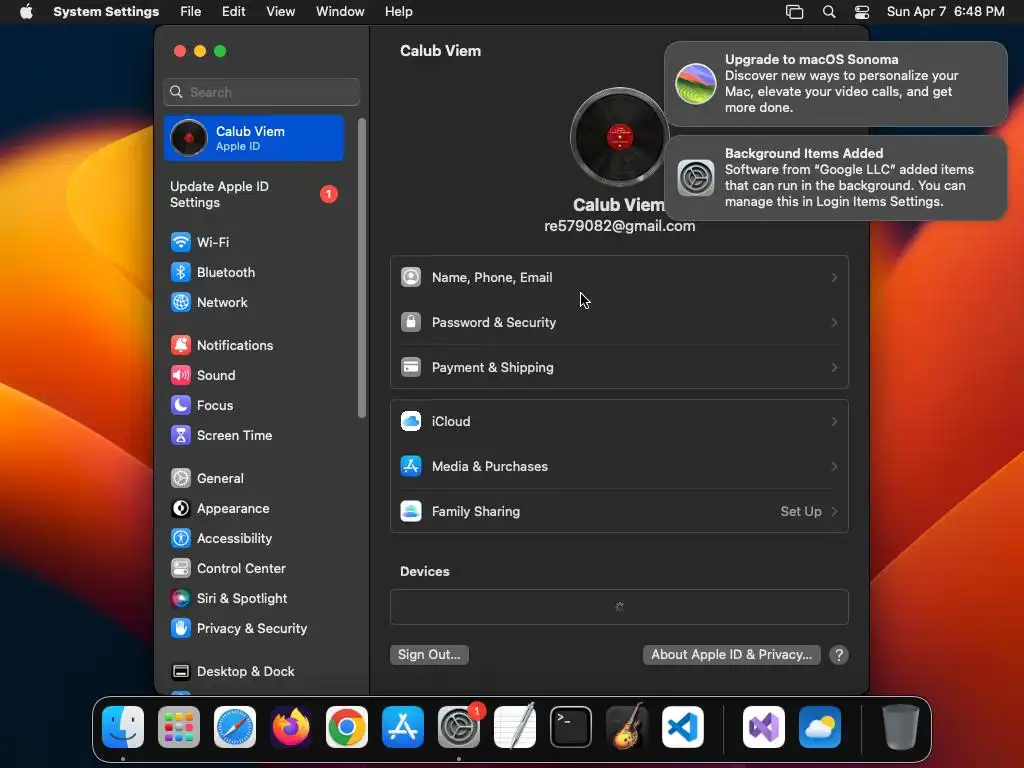Launch Visual Studio Code from Dock
Viewport: 1024px width, 768px height.
(683, 727)
